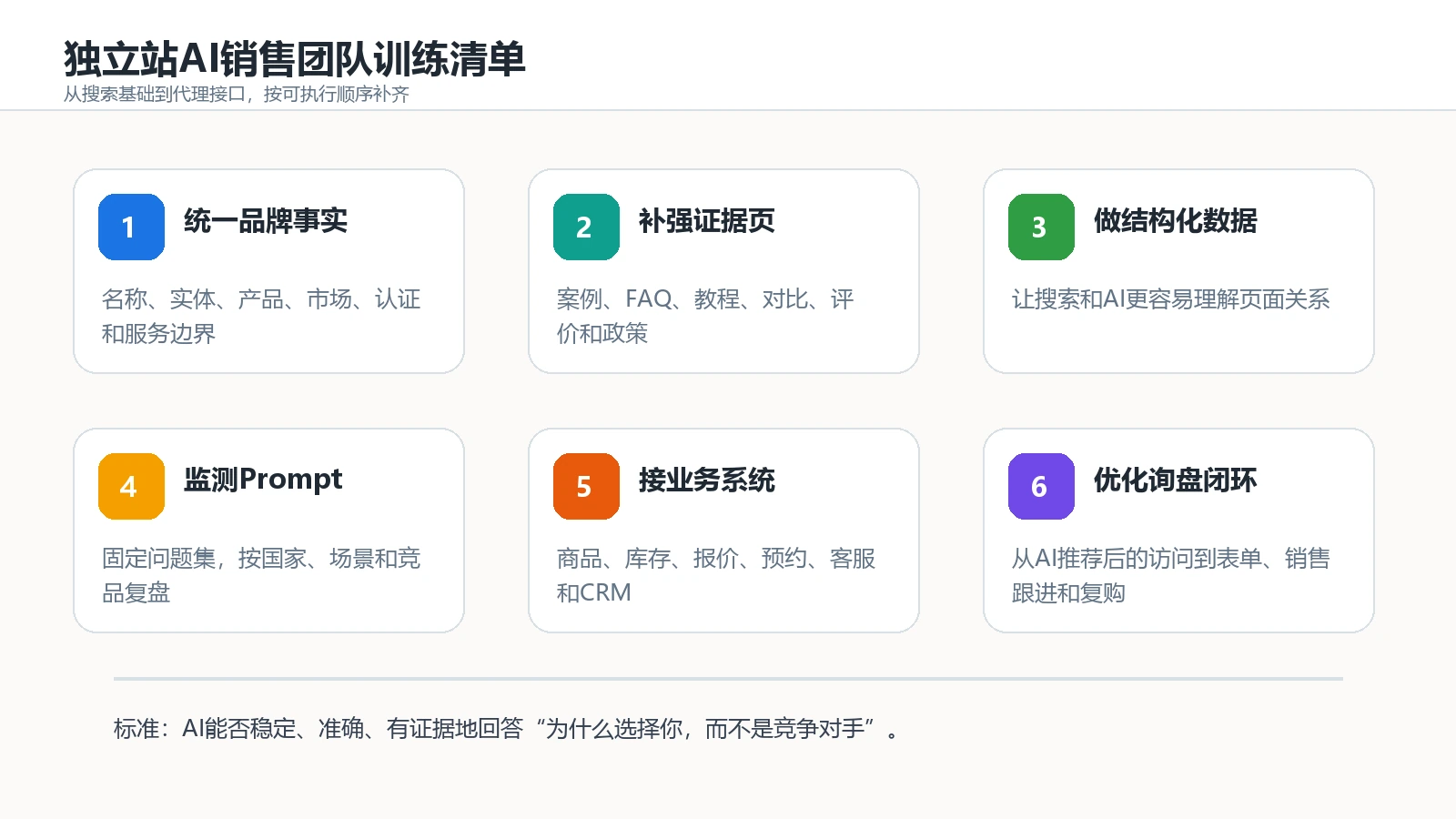
Task: Select the heading 优化询盘闭环
Action: [1176, 480]
